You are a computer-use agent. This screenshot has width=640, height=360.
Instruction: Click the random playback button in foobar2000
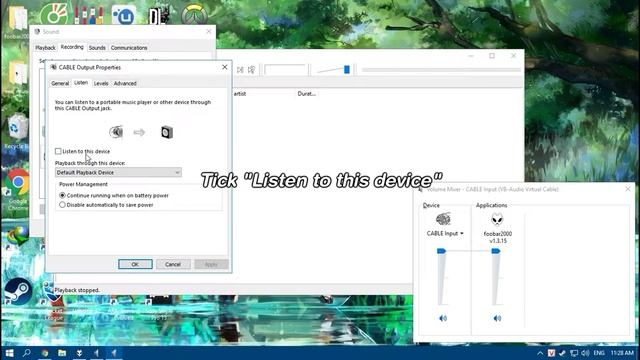252,70
